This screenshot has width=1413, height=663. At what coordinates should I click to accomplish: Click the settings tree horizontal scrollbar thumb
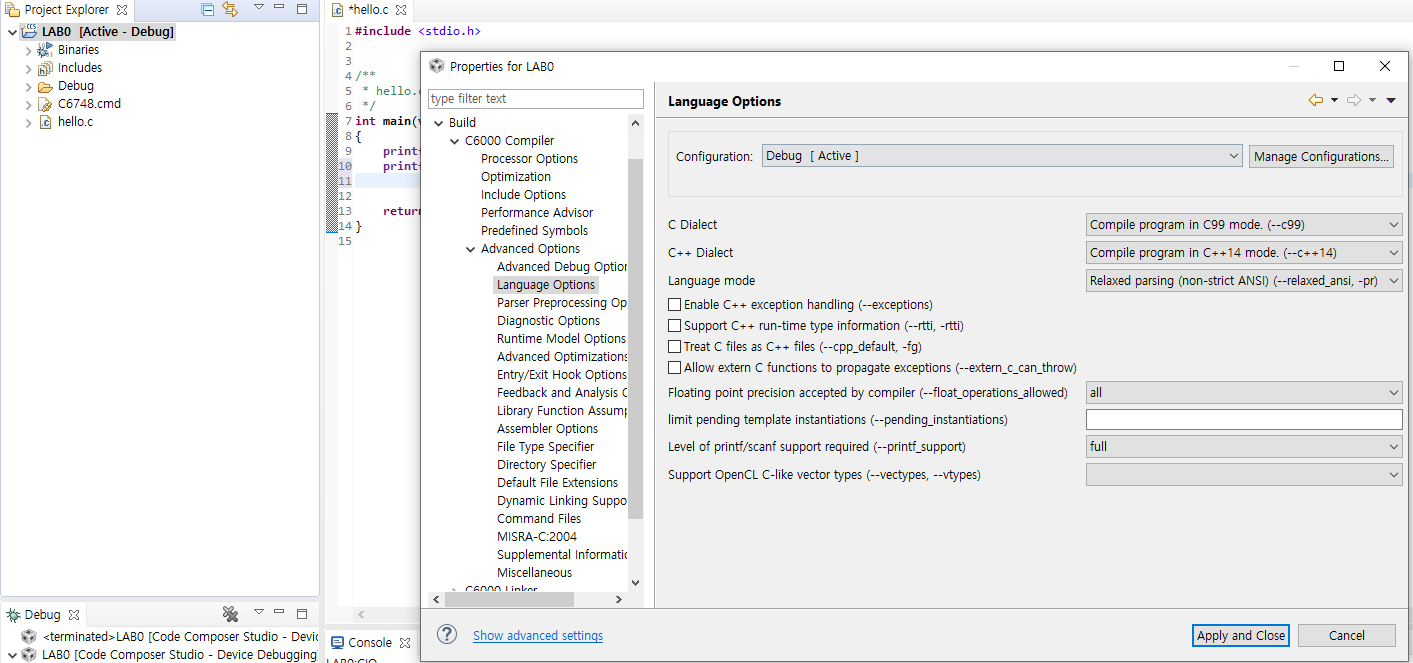pos(510,599)
